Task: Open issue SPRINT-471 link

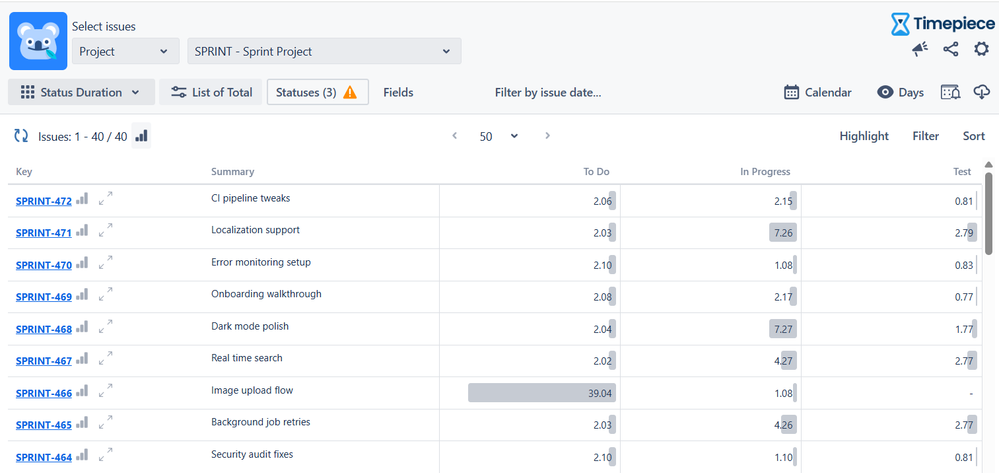Action: (x=43, y=233)
